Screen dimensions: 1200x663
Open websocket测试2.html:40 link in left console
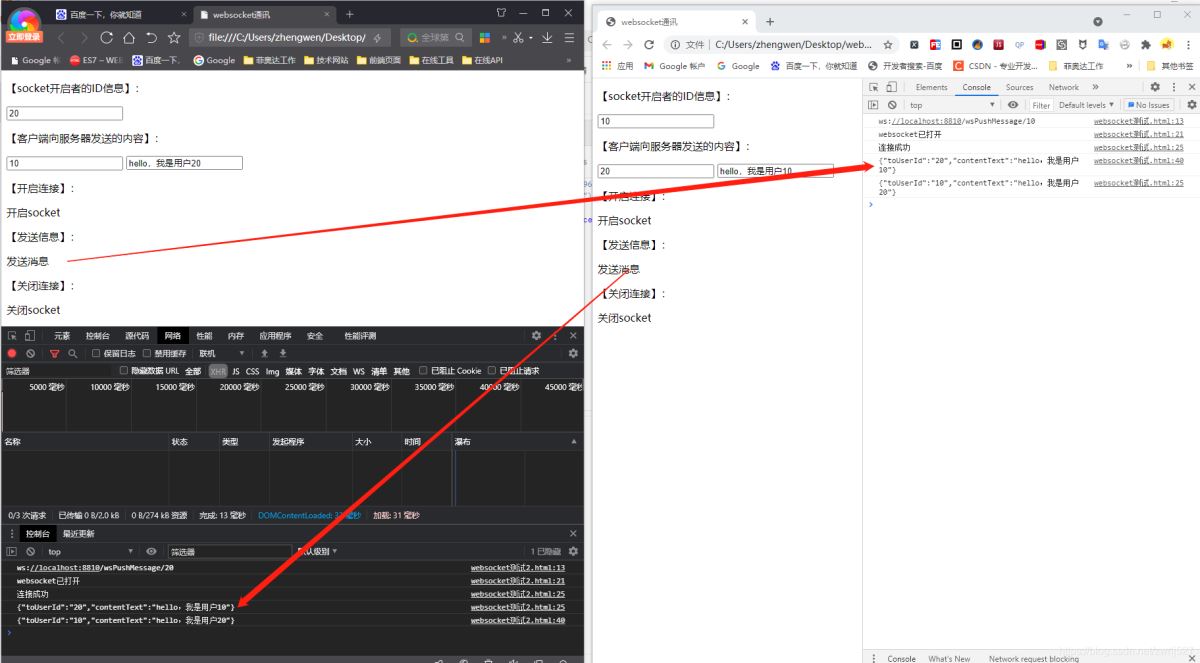pos(518,621)
